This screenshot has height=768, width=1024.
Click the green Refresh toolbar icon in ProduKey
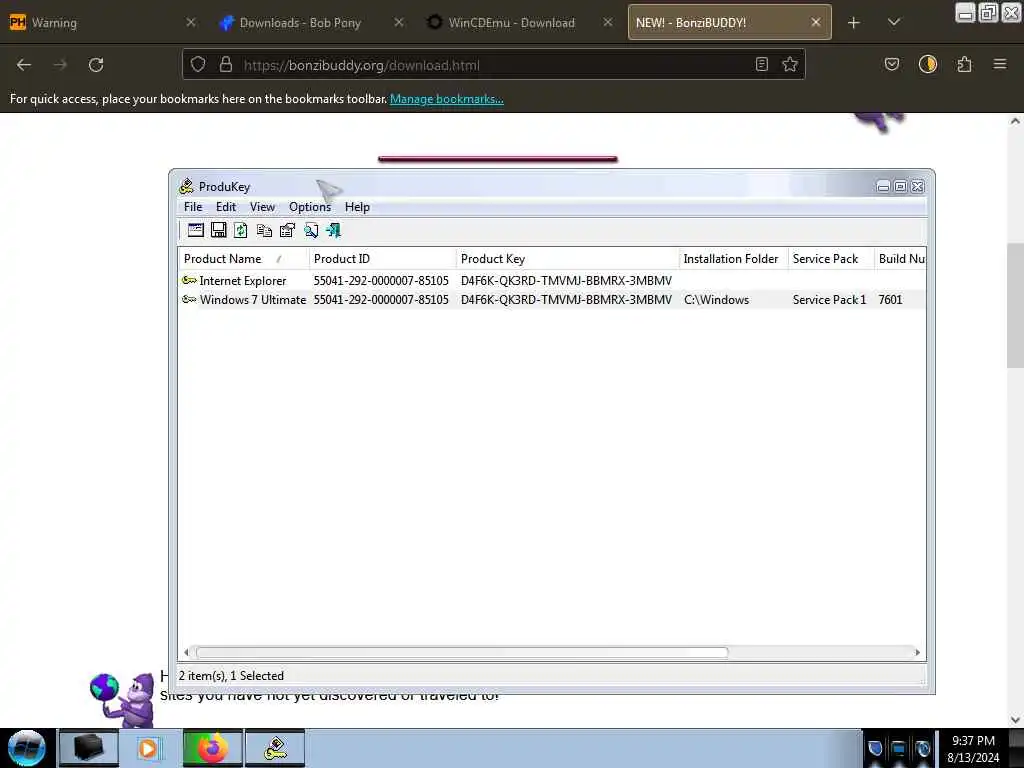click(240, 230)
